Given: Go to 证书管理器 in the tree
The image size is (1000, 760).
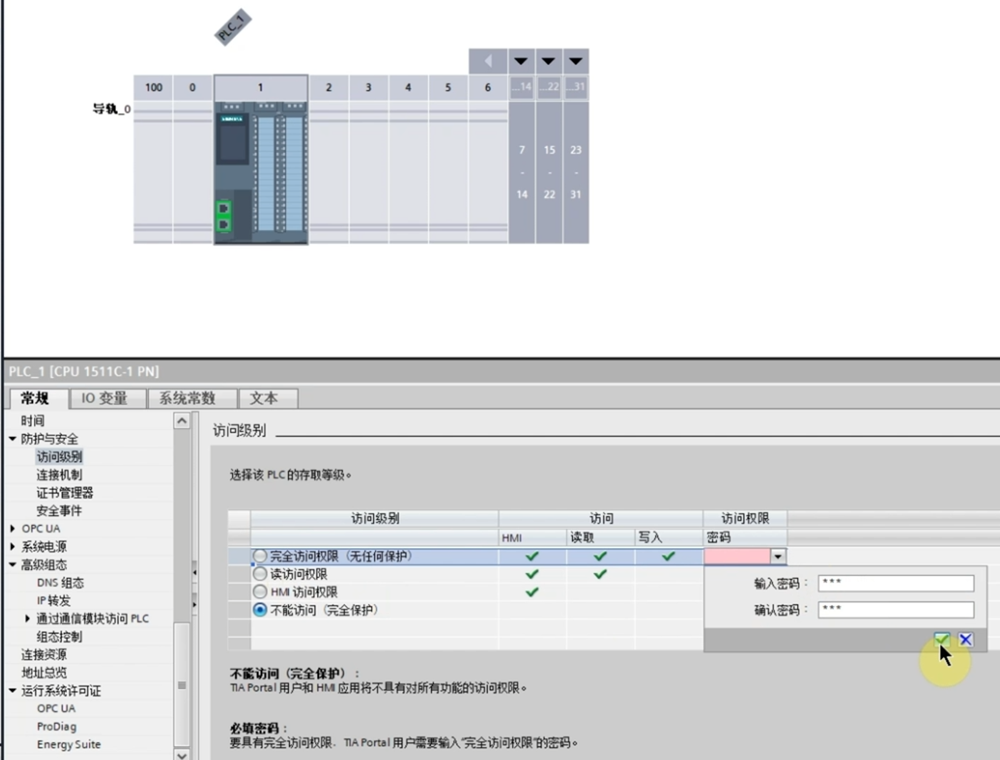Looking at the screenshot, I should 65,492.
